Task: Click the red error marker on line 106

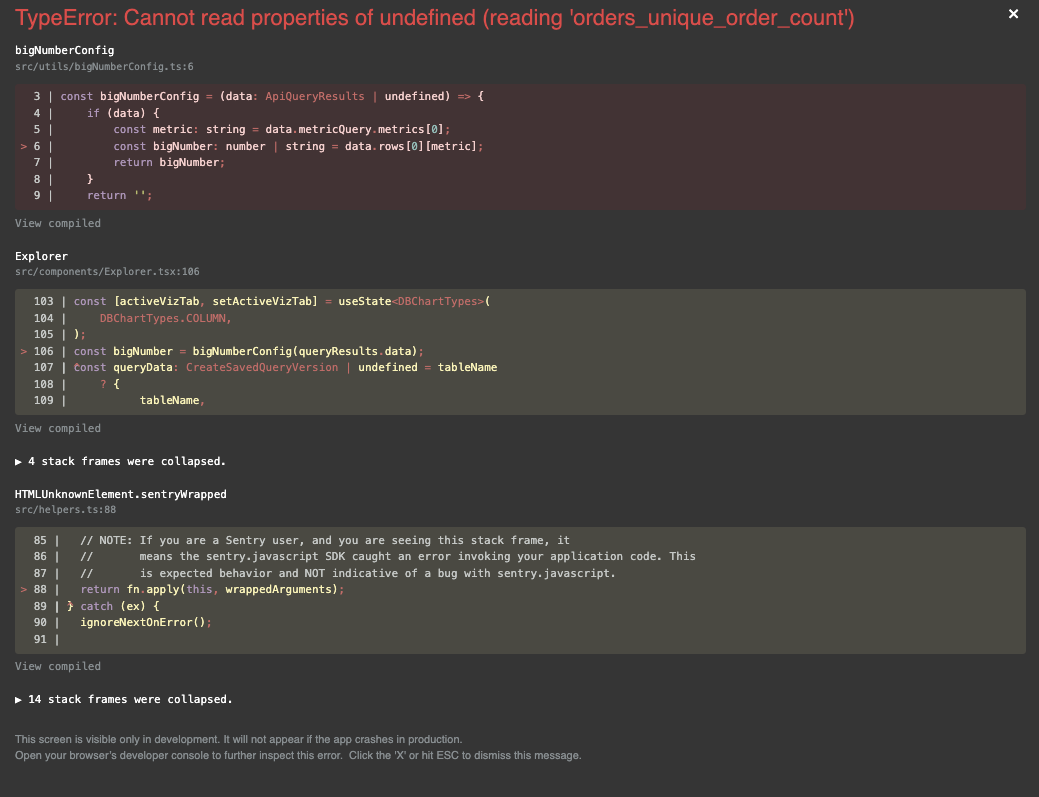Action: [x=23, y=351]
